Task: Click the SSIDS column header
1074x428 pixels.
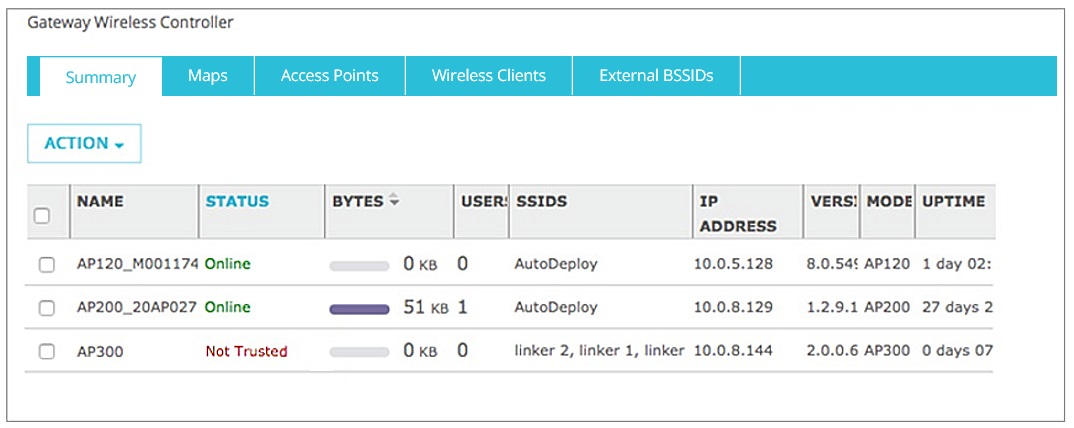Action: pos(541,201)
